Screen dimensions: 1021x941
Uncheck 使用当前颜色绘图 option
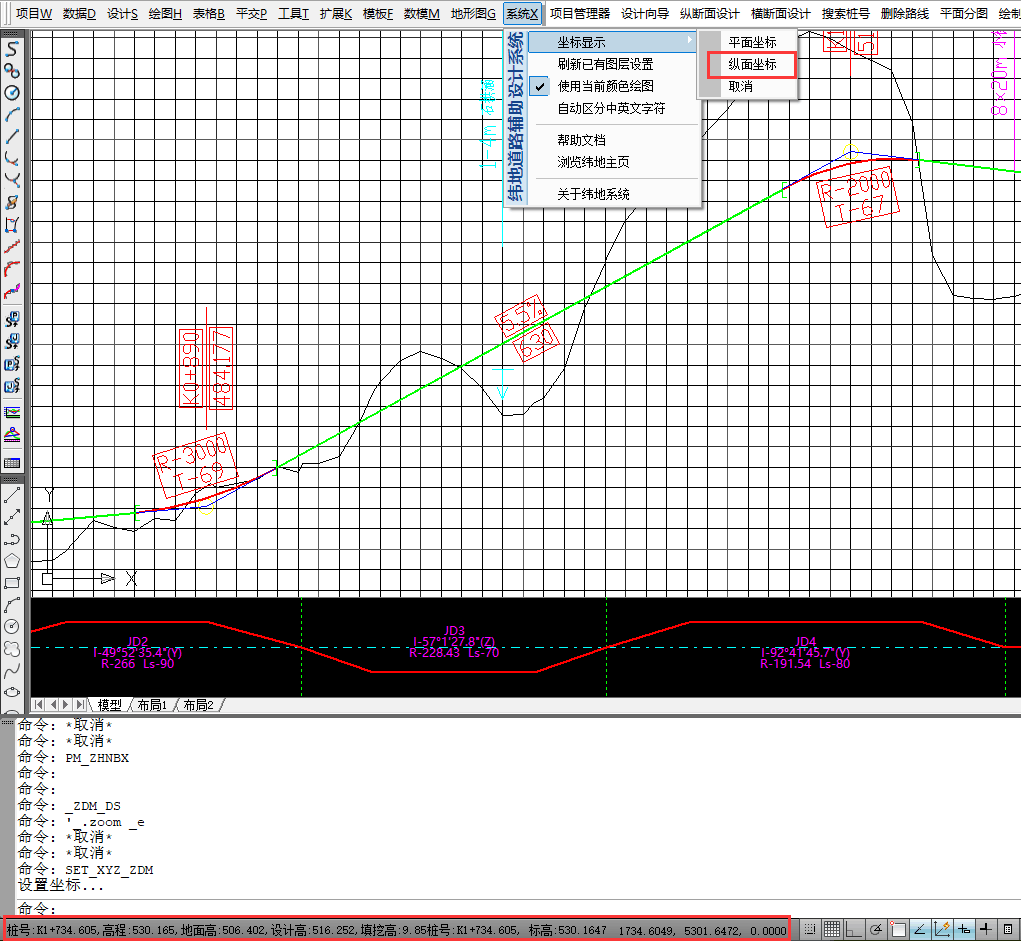[x=605, y=86]
